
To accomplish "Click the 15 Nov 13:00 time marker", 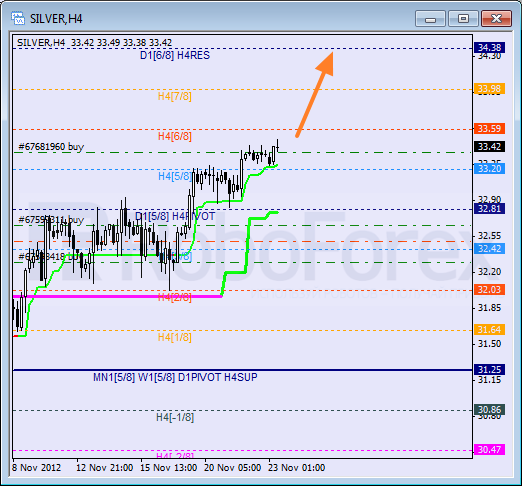I will 168,468.
